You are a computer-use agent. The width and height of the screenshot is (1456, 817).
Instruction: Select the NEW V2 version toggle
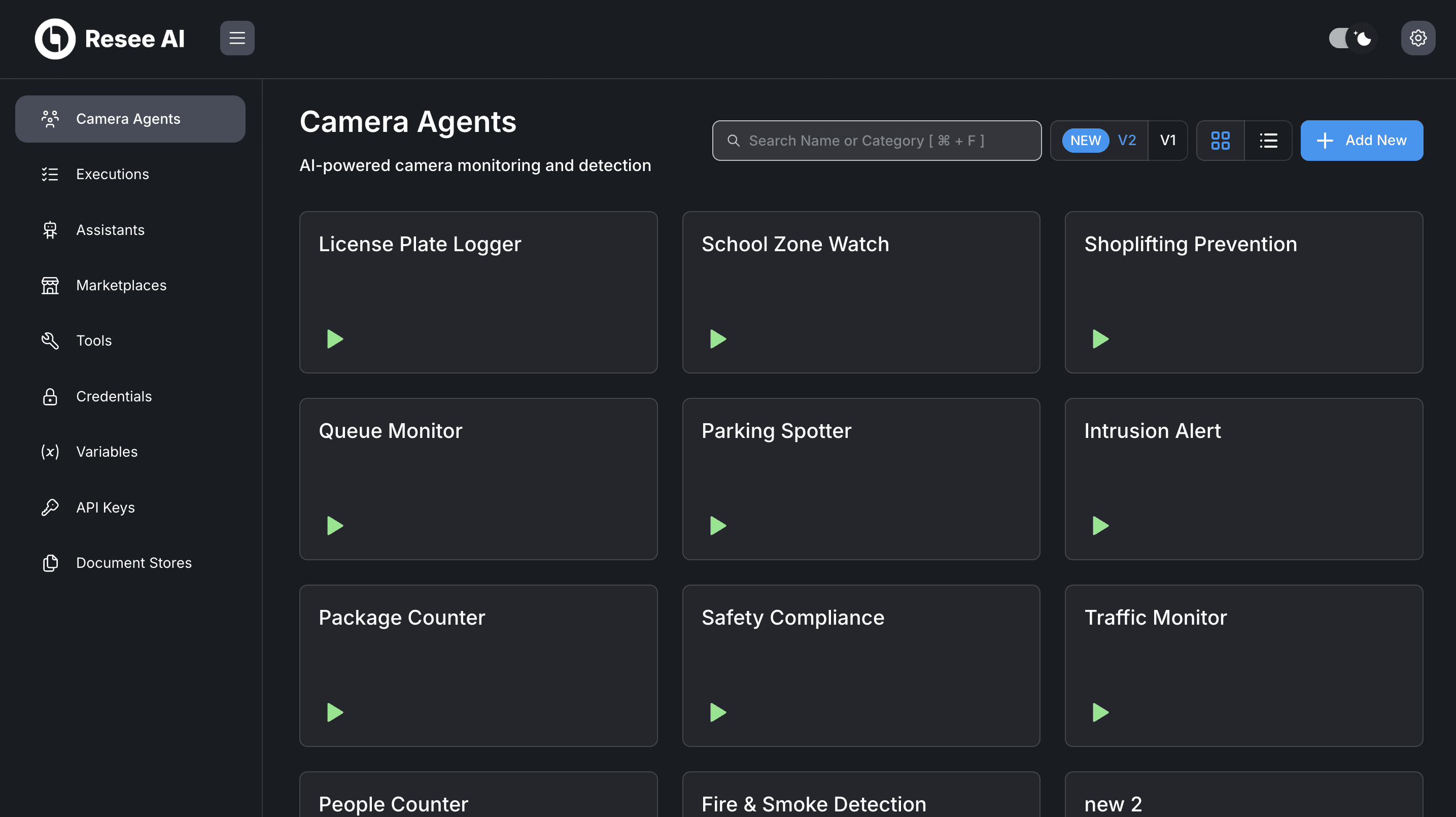(x=1099, y=140)
